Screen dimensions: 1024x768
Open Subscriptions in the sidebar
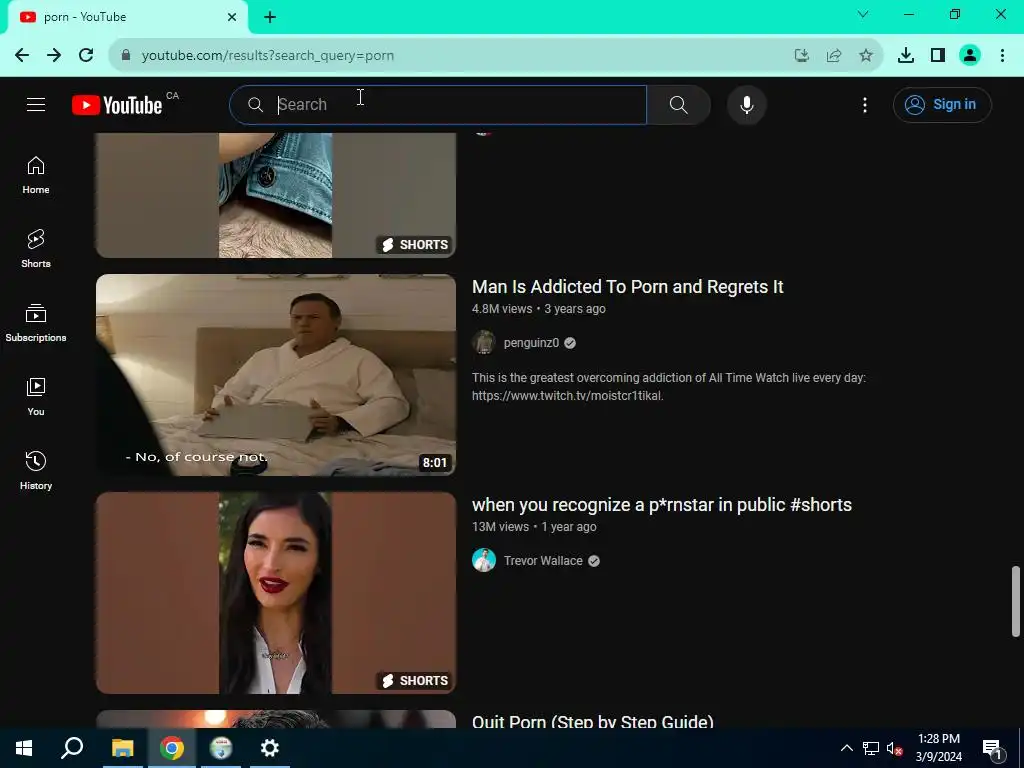36,323
